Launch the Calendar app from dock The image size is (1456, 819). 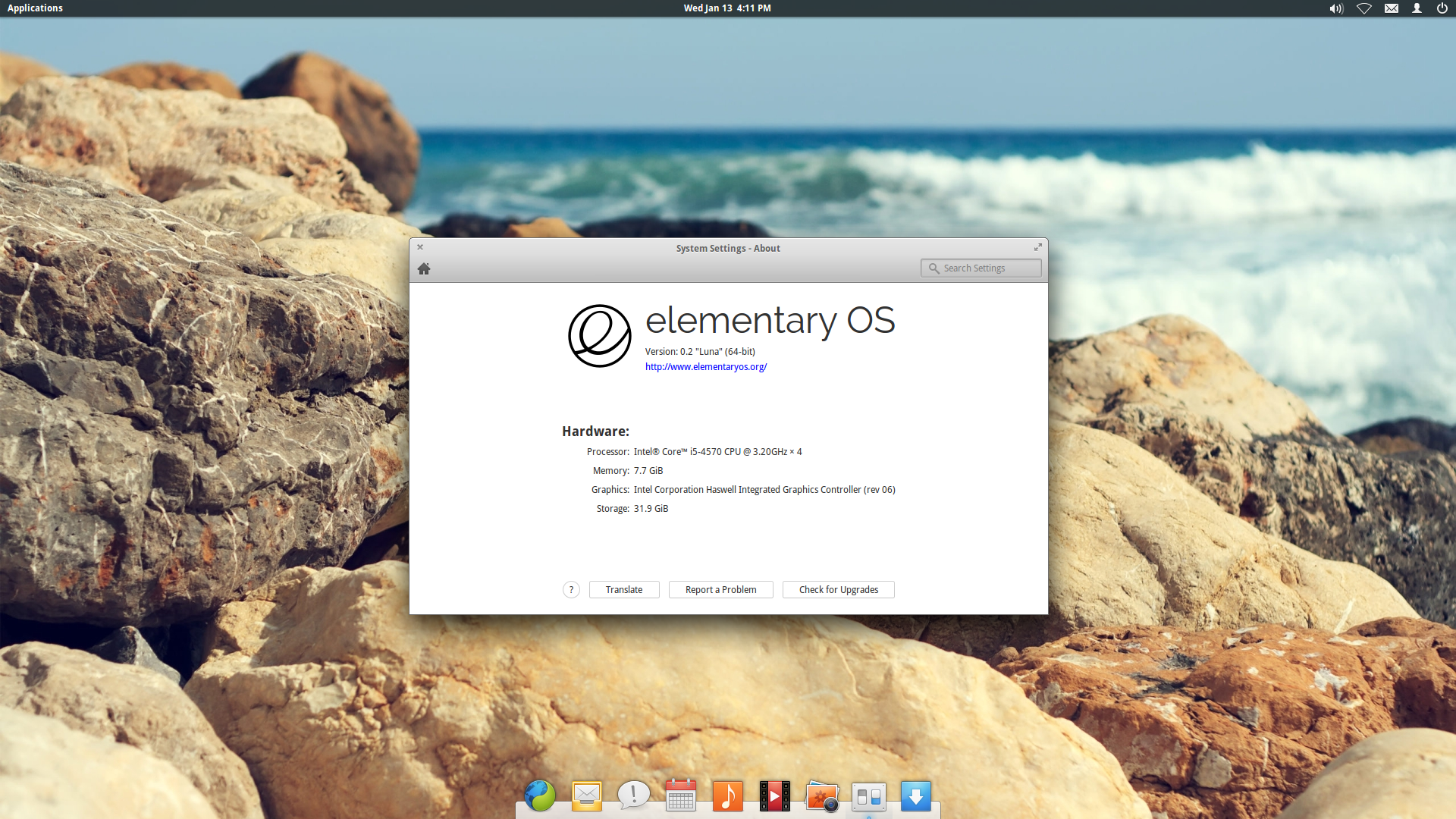681,796
